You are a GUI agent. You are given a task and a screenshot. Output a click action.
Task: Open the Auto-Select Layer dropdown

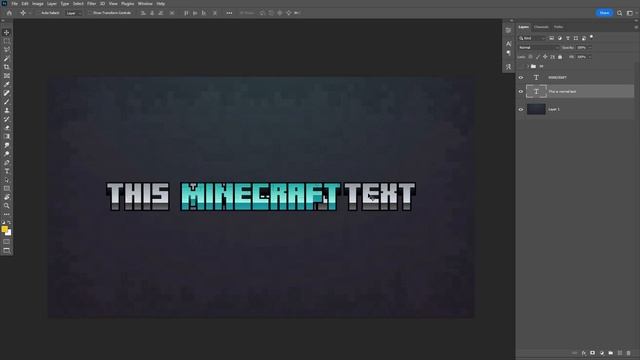[73, 13]
